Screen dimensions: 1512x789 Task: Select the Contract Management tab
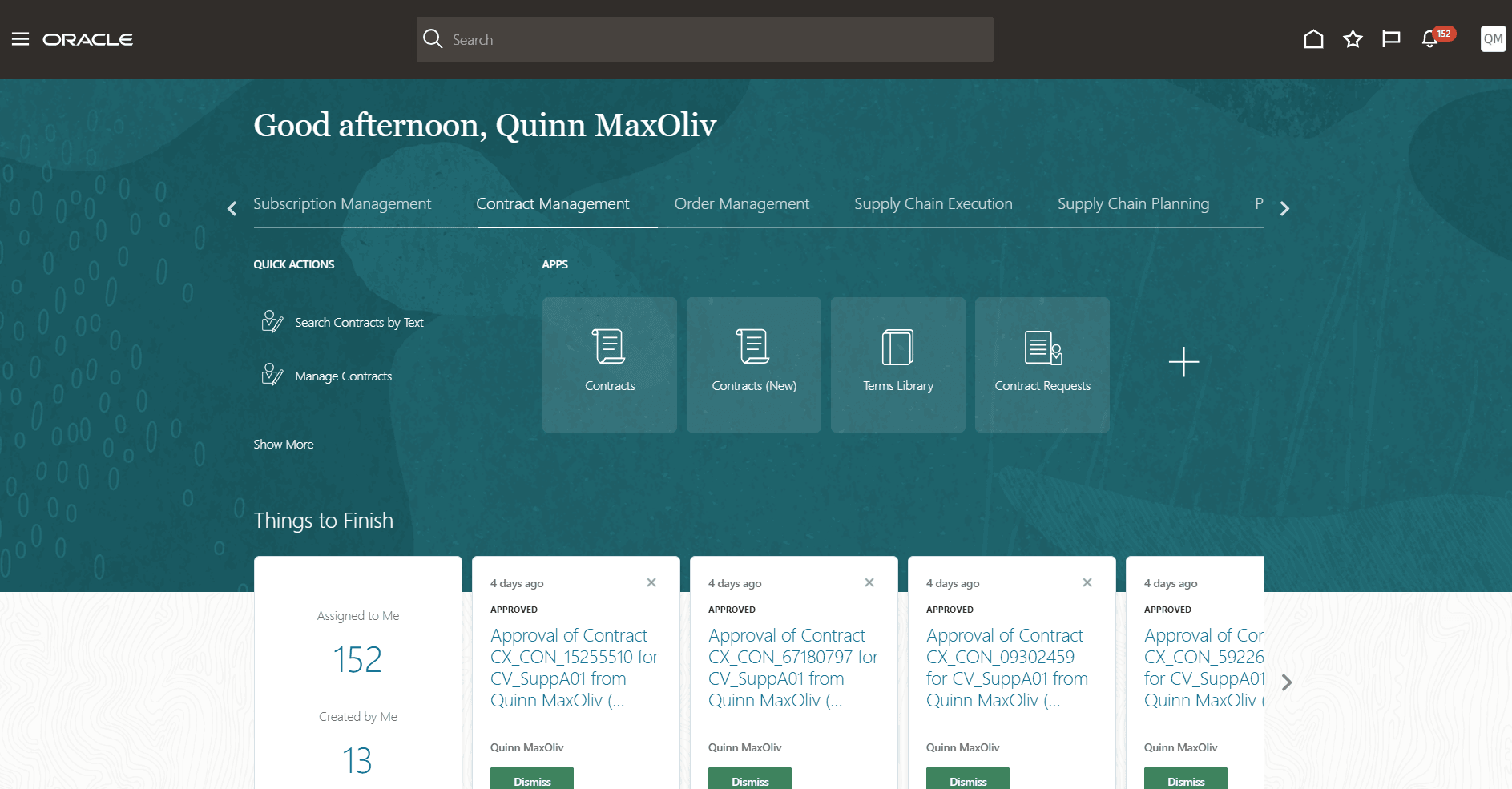coord(553,204)
